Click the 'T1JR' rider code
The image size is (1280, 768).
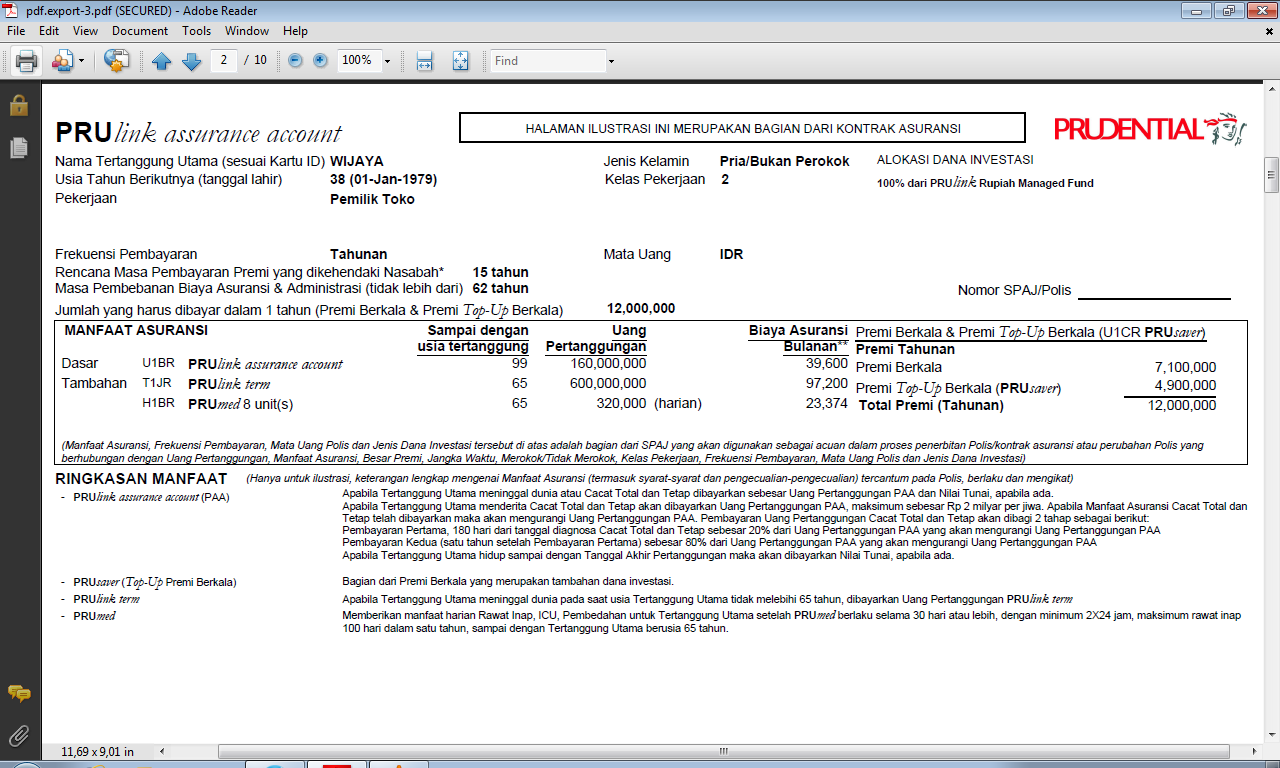point(158,384)
